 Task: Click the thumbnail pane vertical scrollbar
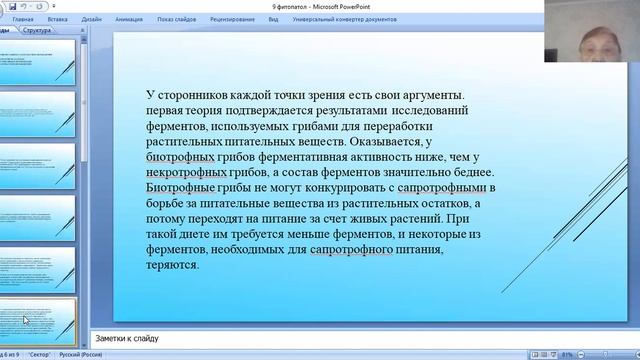84,102
